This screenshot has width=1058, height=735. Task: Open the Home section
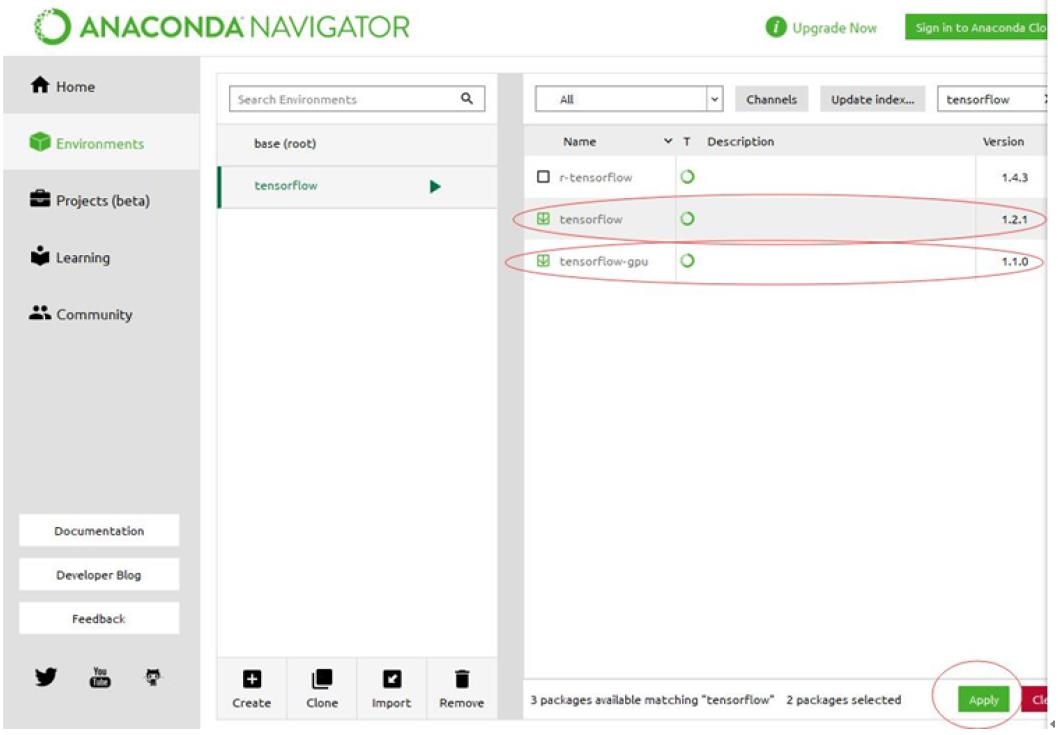point(101,86)
